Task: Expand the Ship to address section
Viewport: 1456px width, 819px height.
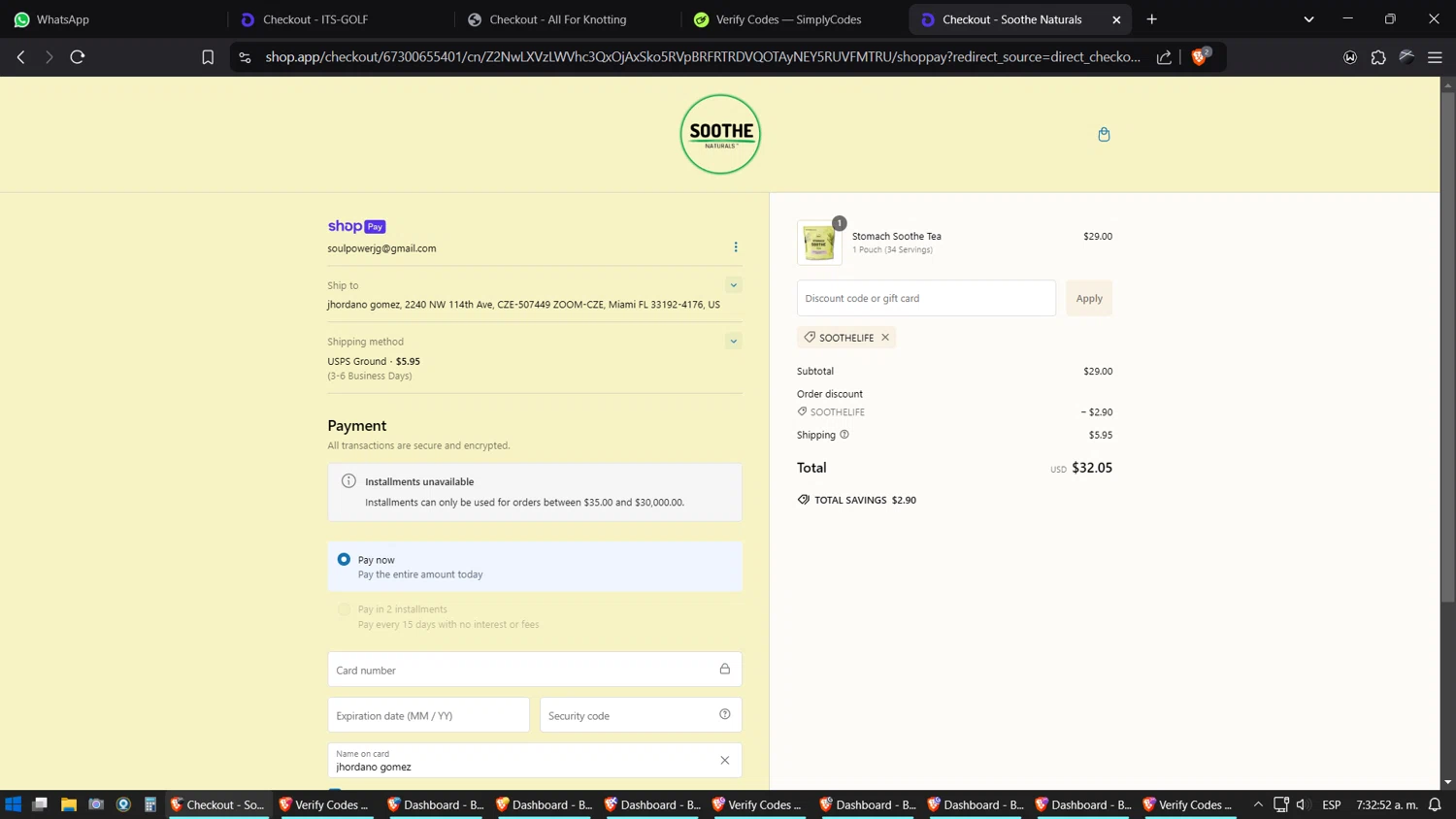Action: tap(734, 285)
